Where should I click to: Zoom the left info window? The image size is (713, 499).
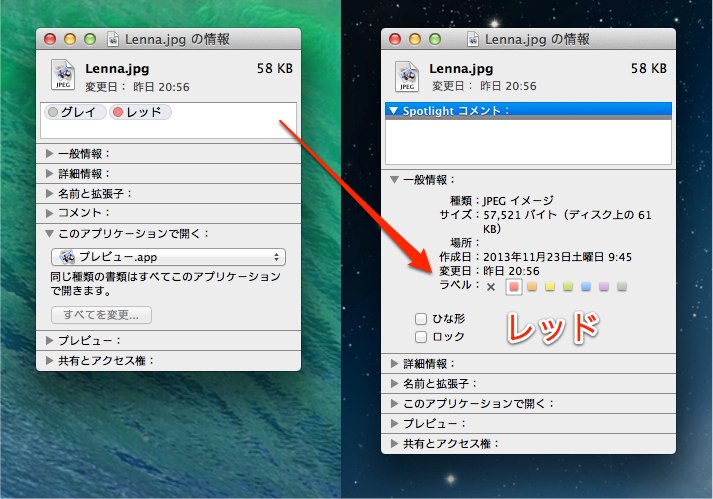(x=90, y=40)
